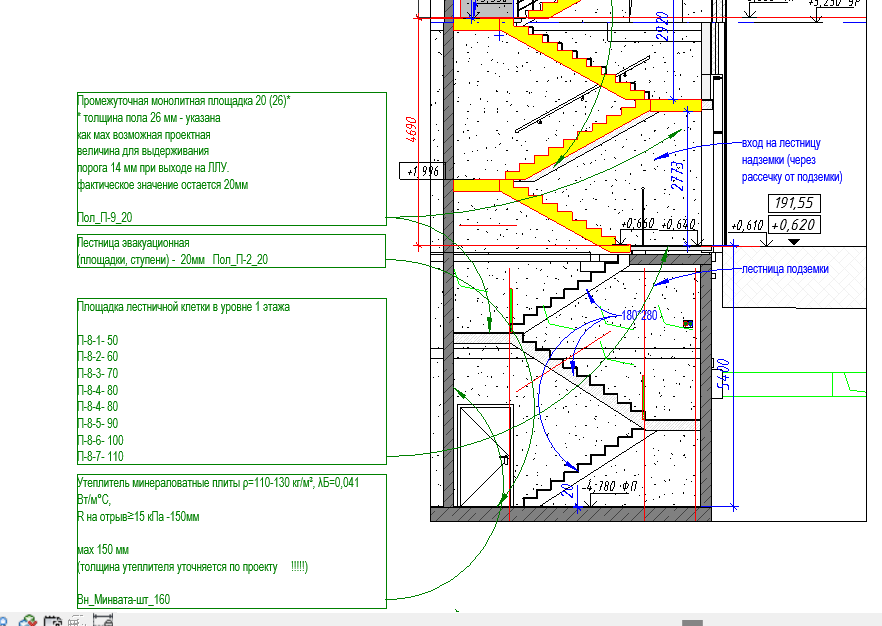882x626 pixels.
Task: Click the boxed elevation '+0,620'
Action: (794, 225)
